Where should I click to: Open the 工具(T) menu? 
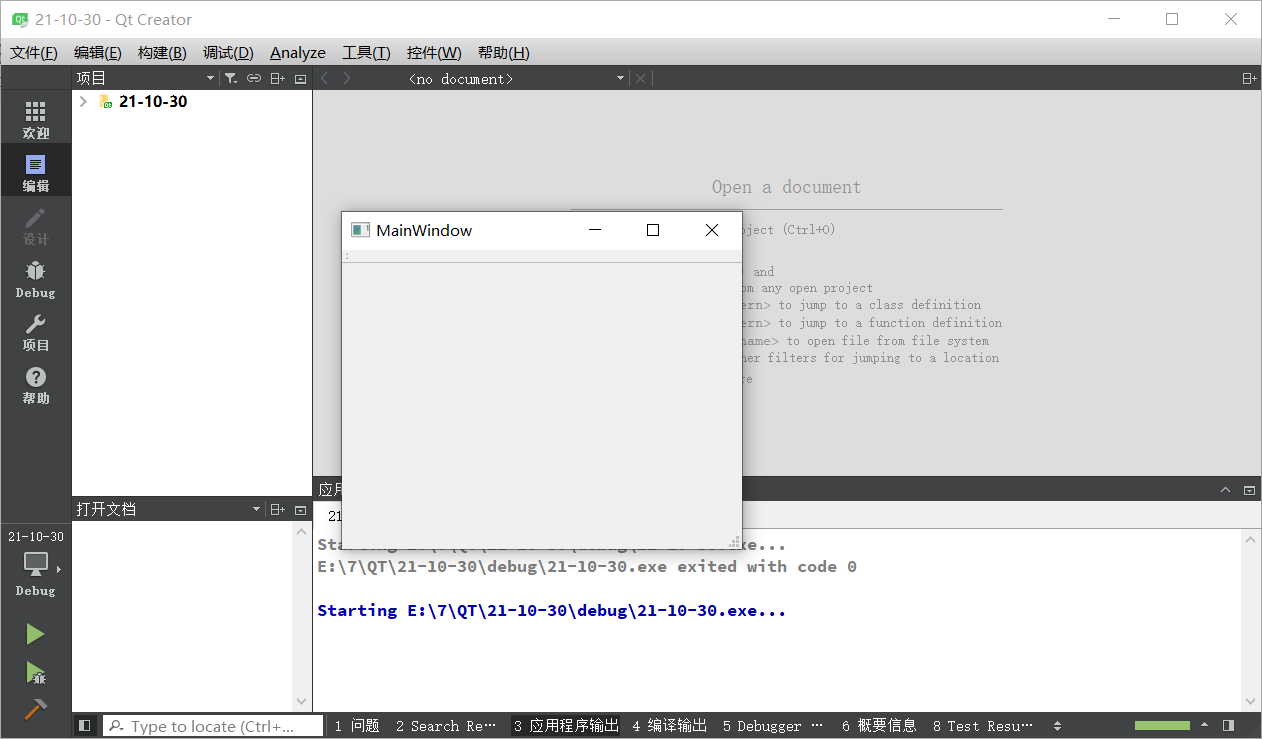[366, 53]
